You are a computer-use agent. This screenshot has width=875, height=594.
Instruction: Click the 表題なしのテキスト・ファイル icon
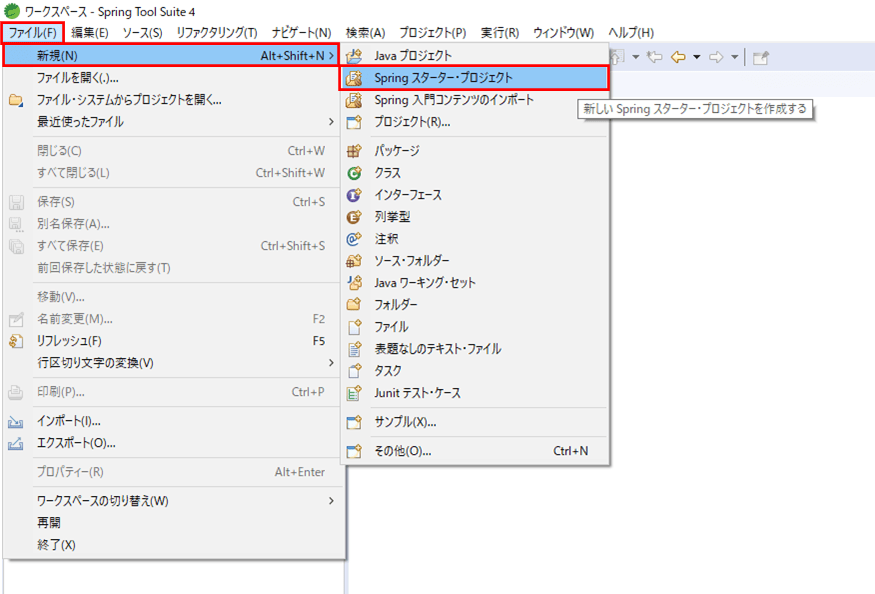point(354,349)
